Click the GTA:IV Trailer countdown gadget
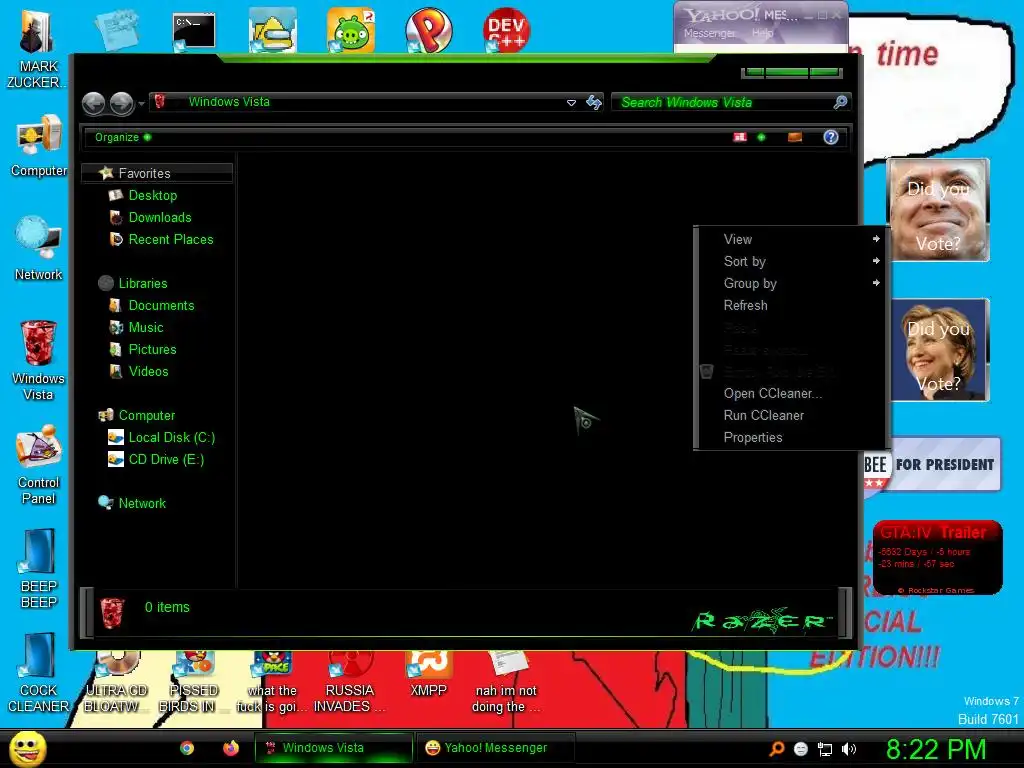This screenshot has height=768, width=1024. [937, 557]
